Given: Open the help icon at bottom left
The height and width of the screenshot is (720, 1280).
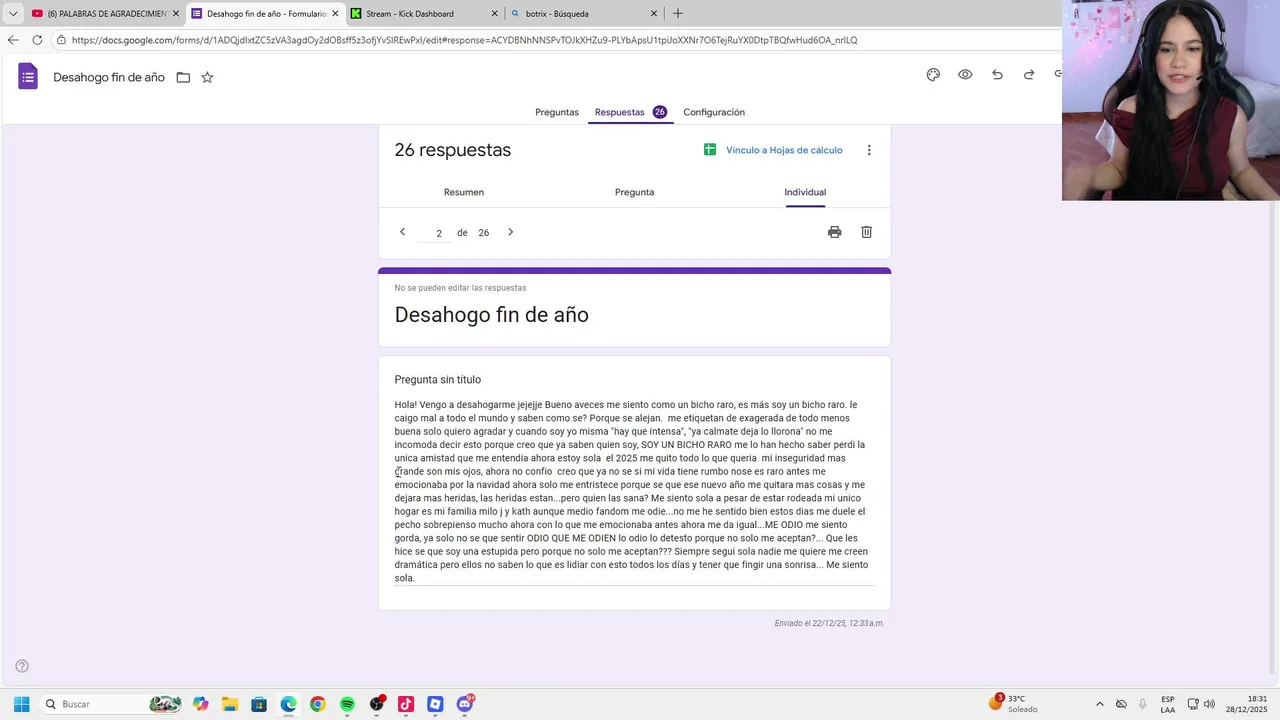Looking at the screenshot, I should [x=22, y=666].
